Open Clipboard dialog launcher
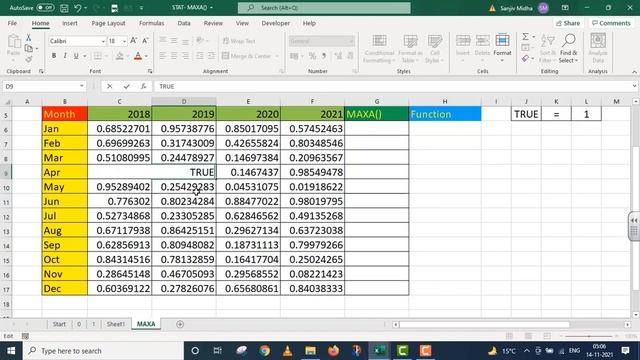640x360 pixels. 41,71
